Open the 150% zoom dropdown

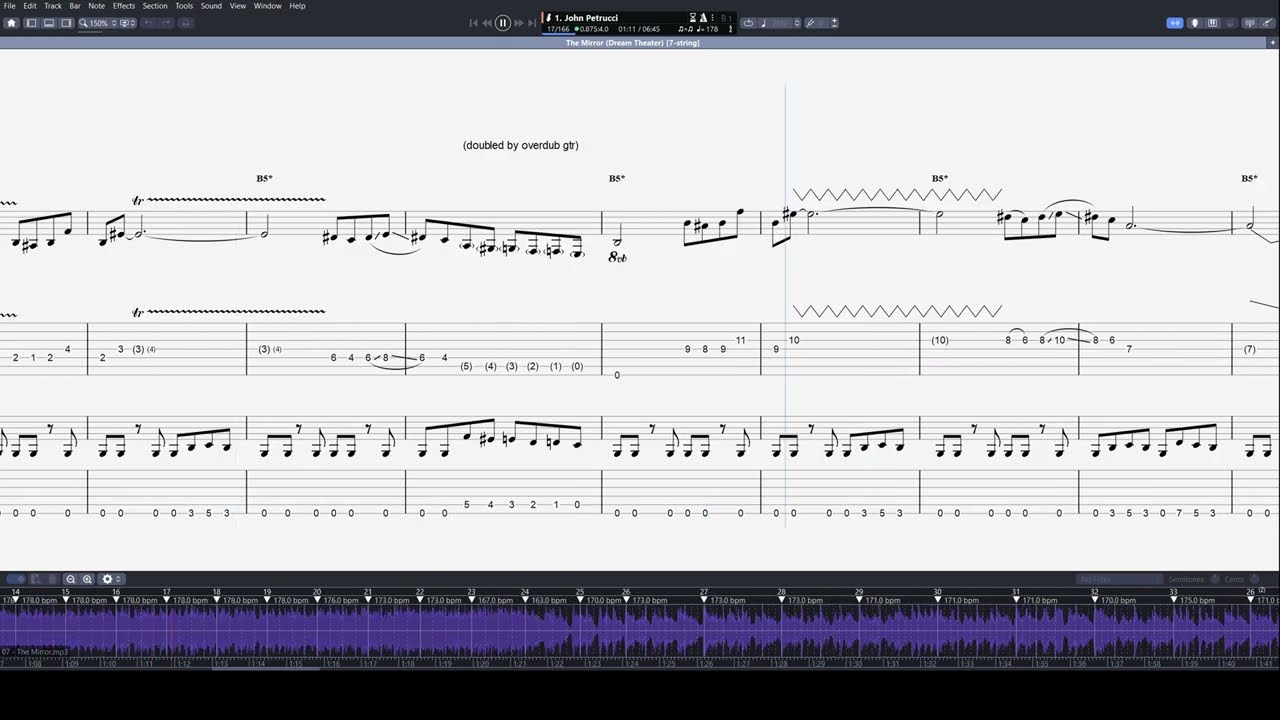click(x=96, y=23)
